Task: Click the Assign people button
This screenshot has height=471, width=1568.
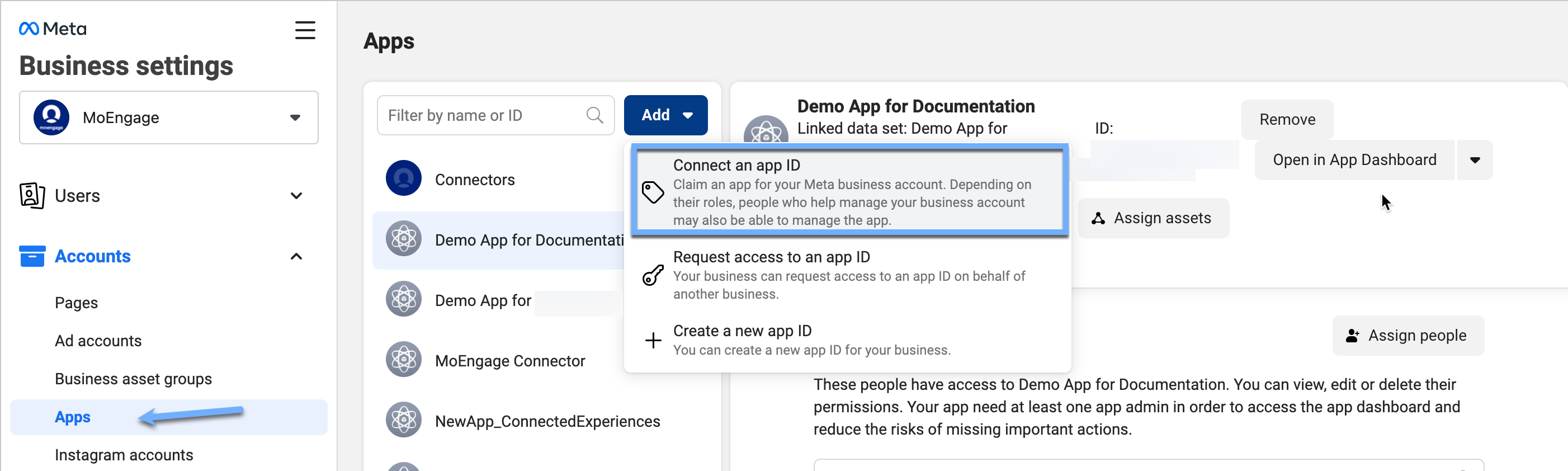Action: click(x=1408, y=335)
